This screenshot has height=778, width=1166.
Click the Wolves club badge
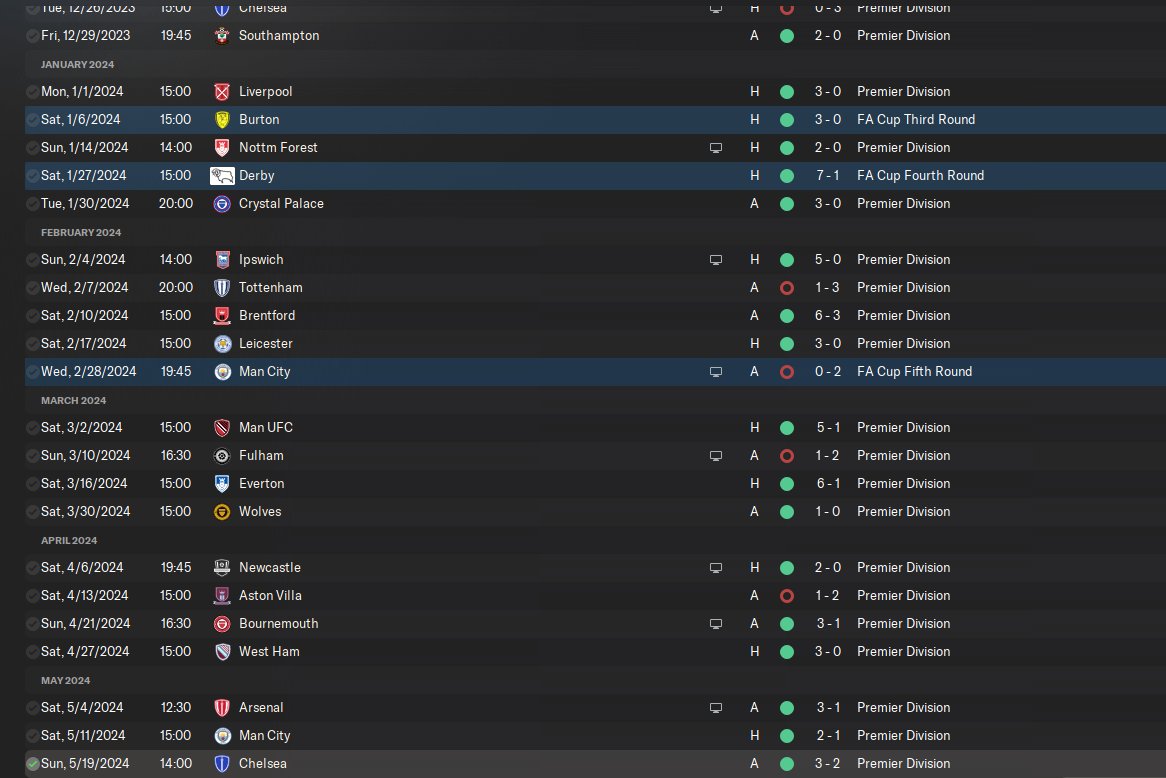[222, 512]
